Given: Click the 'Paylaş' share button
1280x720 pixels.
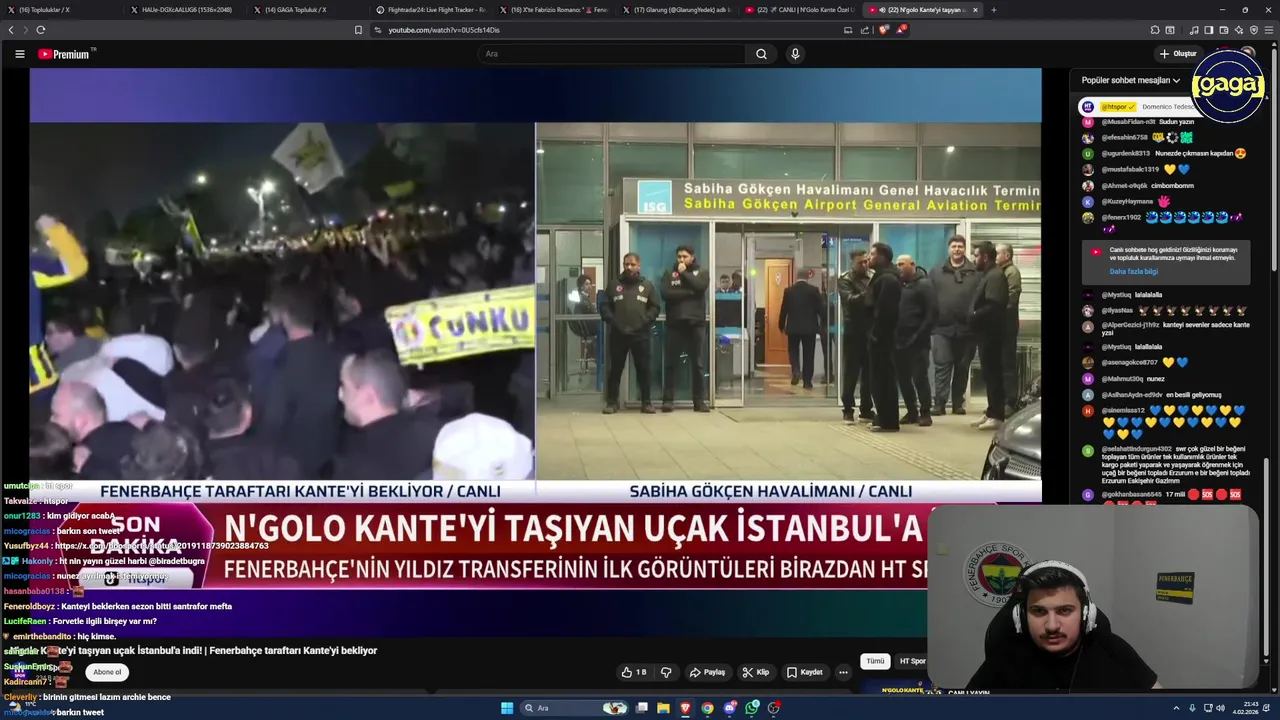Looking at the screenshot, I should coord(707,672).
